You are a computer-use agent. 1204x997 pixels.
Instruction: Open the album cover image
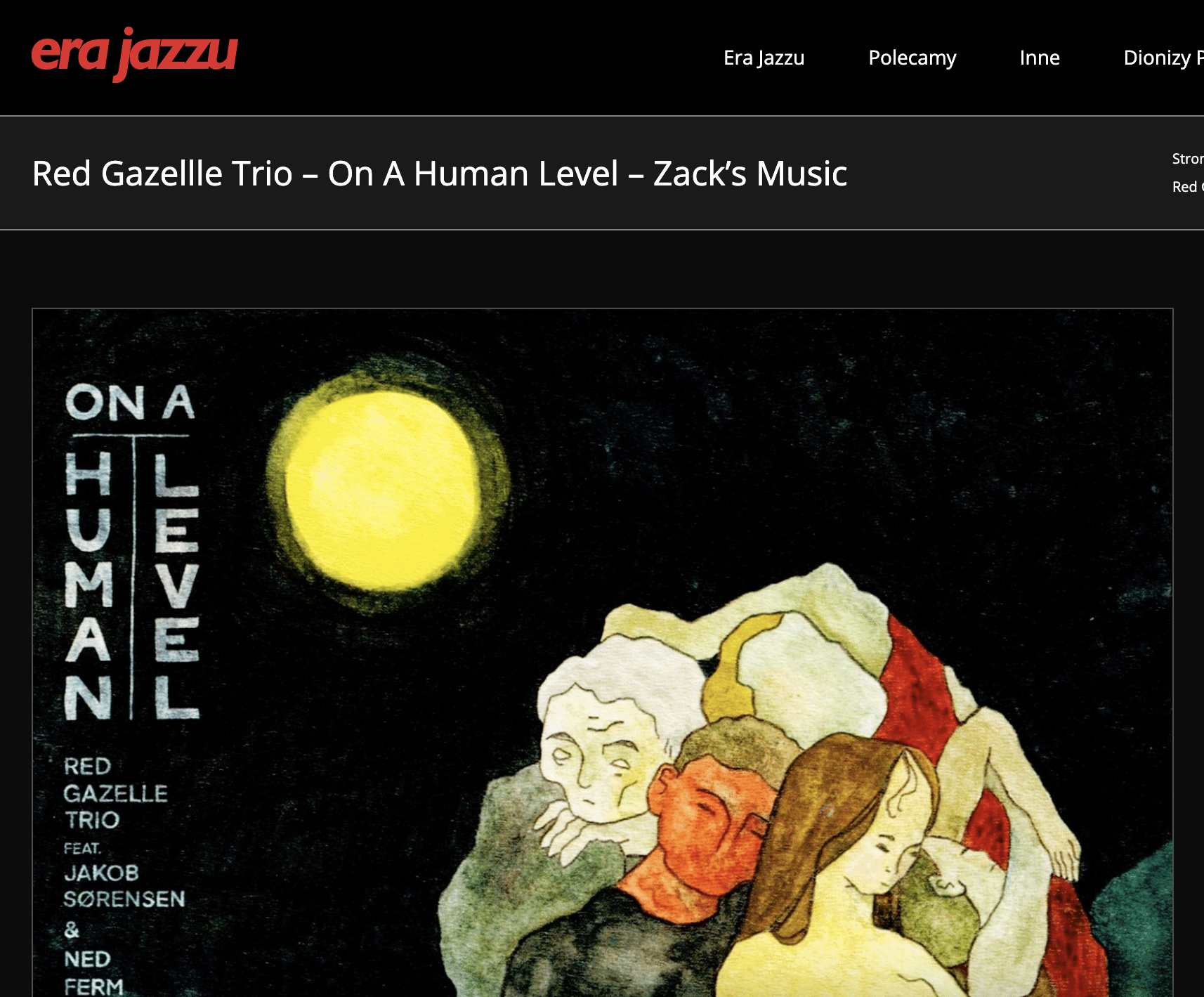click(603, 653)
